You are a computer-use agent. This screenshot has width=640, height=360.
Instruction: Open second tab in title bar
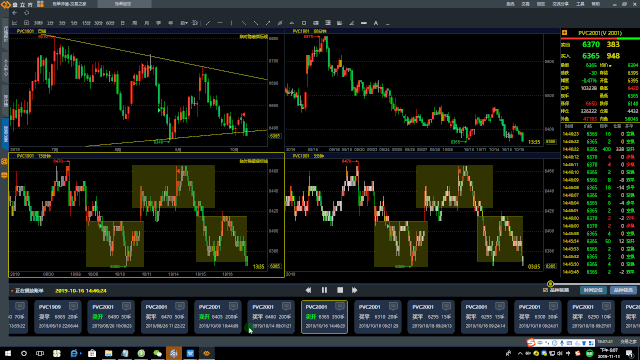(122, 4)
